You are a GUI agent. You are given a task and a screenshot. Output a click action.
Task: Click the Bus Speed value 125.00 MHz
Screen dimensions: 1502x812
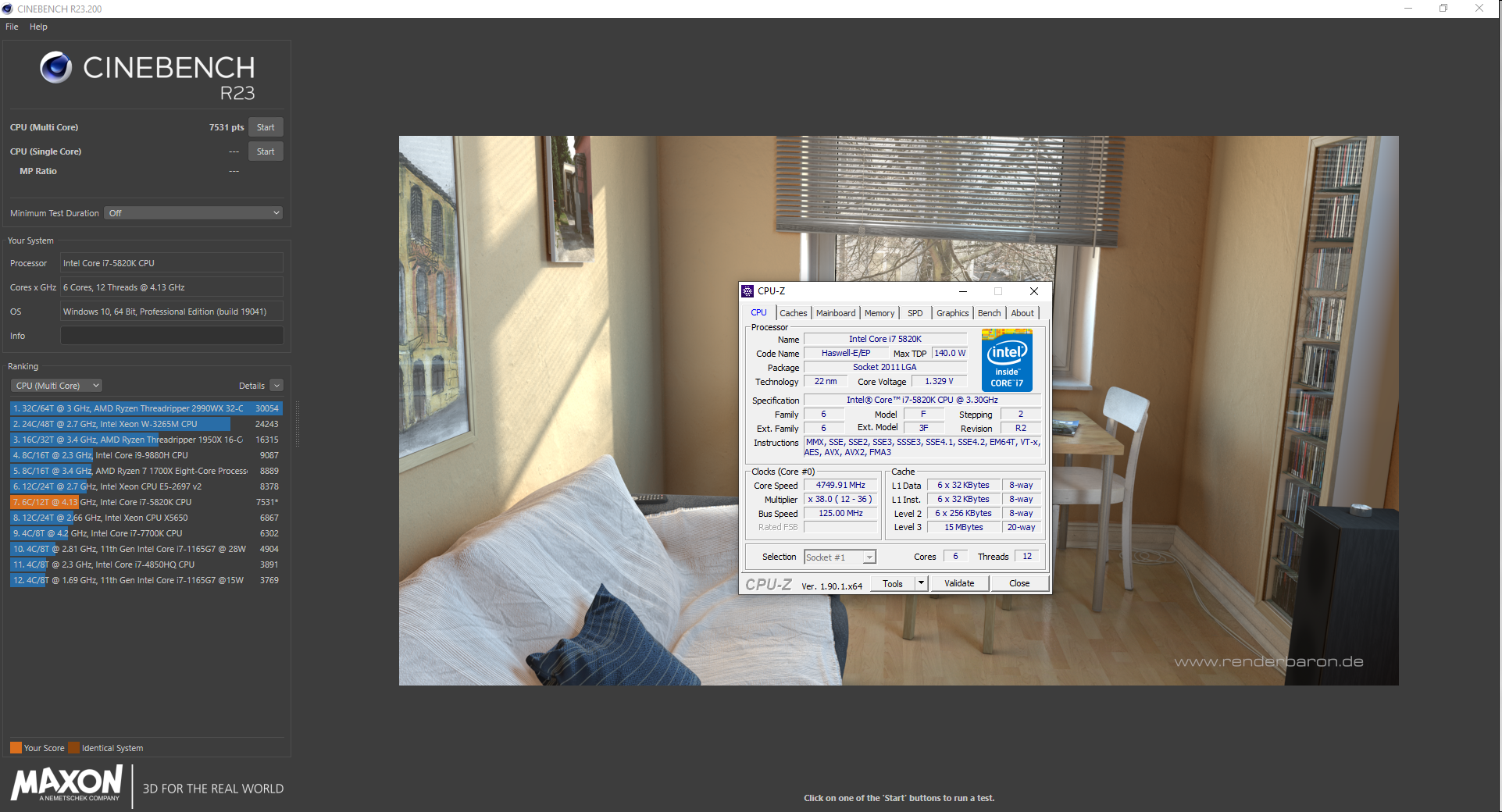(x=840, y=513)
